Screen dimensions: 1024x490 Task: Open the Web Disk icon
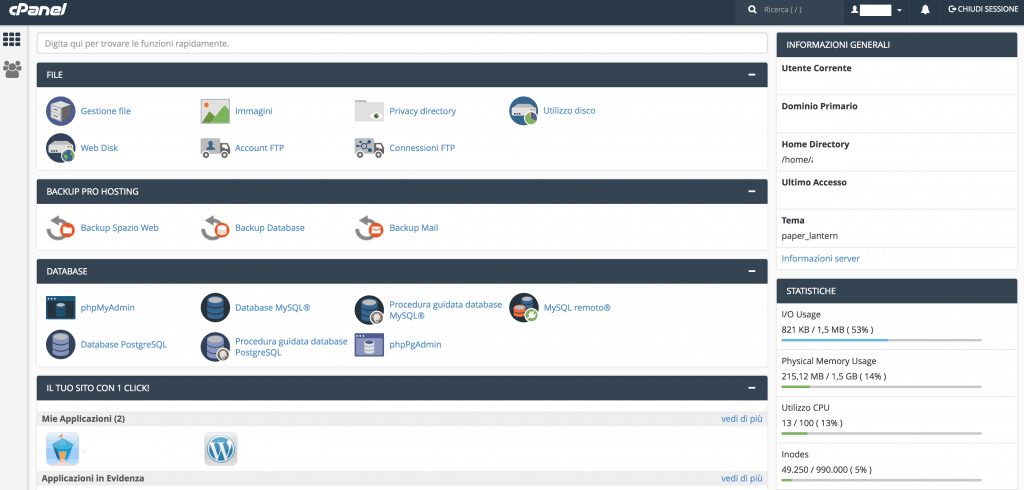pos(61,148)
